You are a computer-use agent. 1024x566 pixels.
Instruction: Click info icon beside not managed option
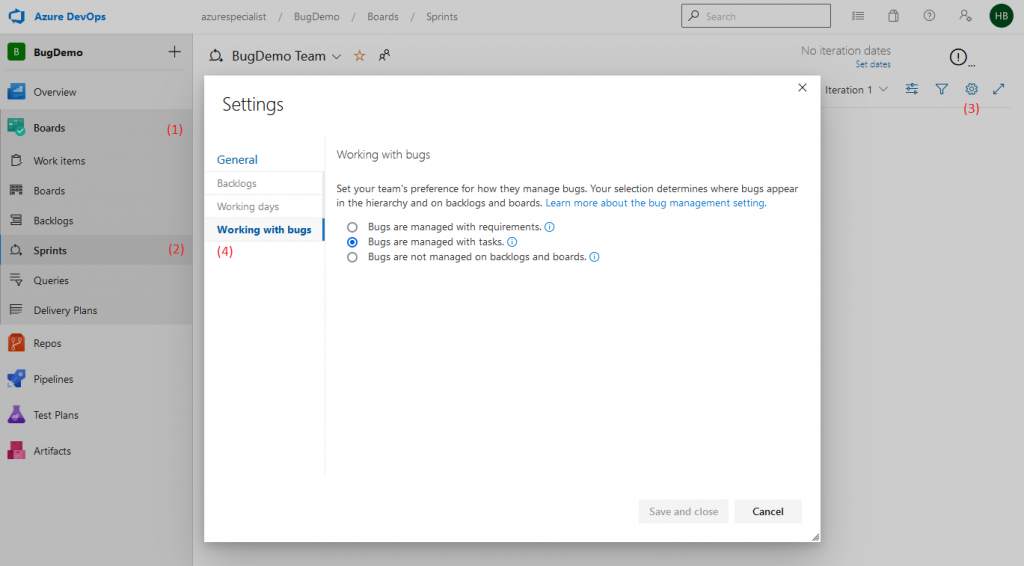(594, 257)
